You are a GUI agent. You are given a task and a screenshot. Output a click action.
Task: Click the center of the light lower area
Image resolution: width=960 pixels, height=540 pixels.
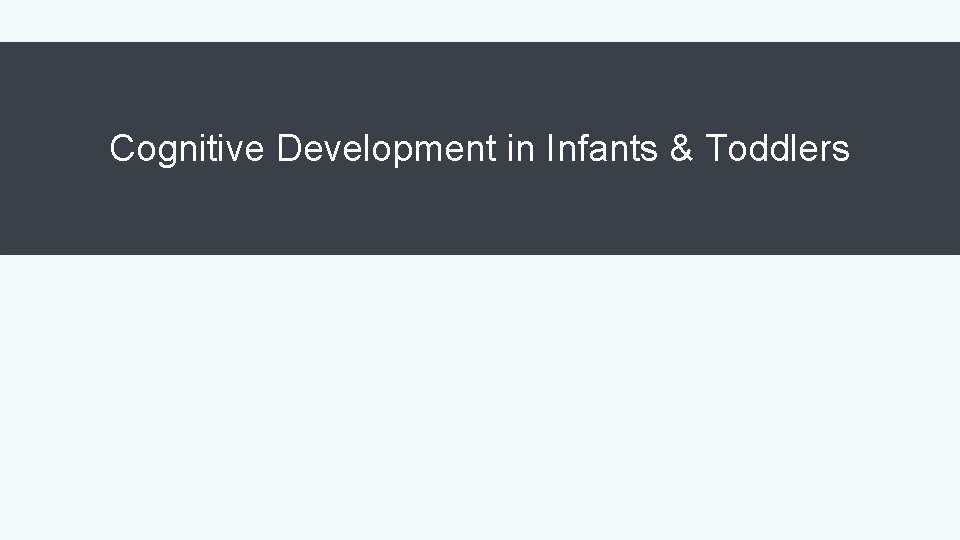pyautogui.click(x=480, y=397)
